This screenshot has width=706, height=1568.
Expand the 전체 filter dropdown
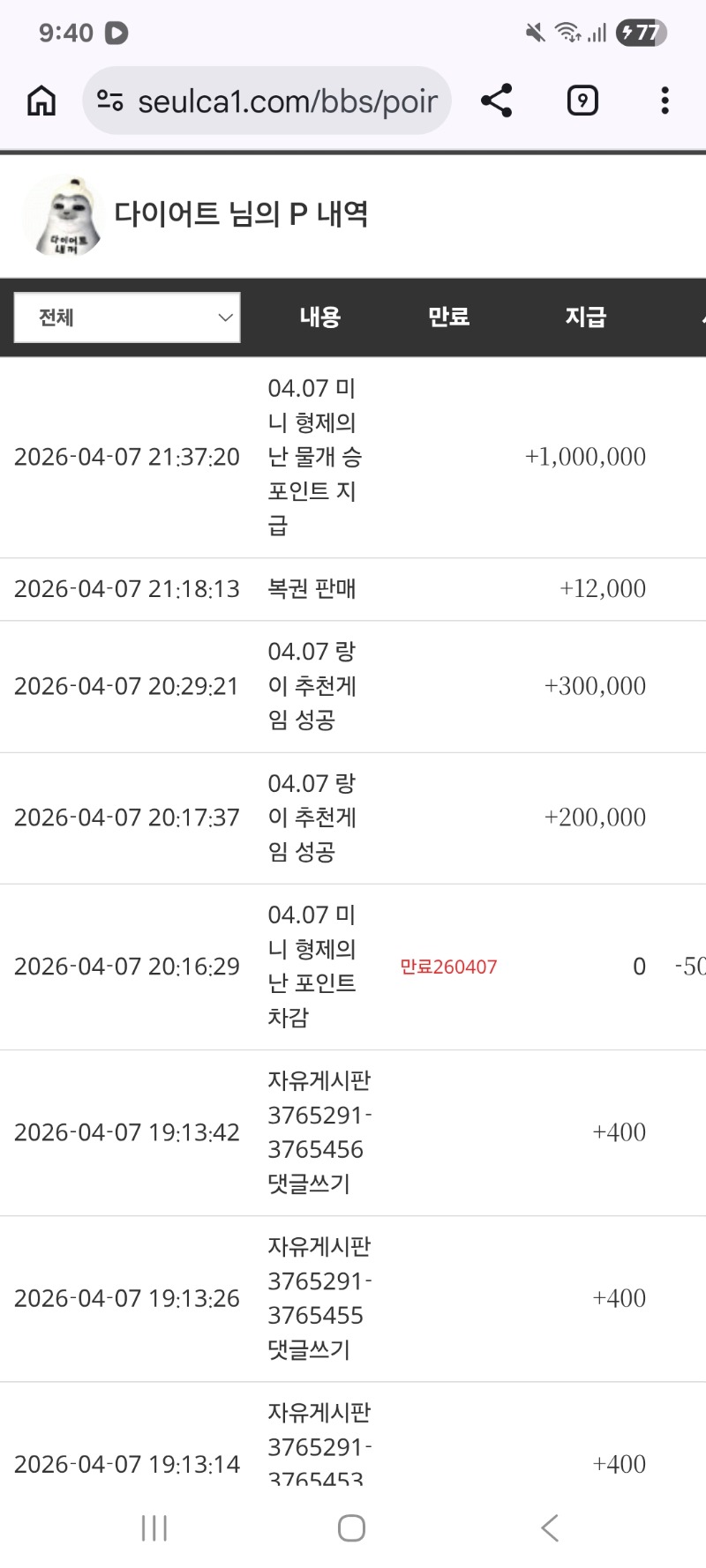[x=127, y=317]
